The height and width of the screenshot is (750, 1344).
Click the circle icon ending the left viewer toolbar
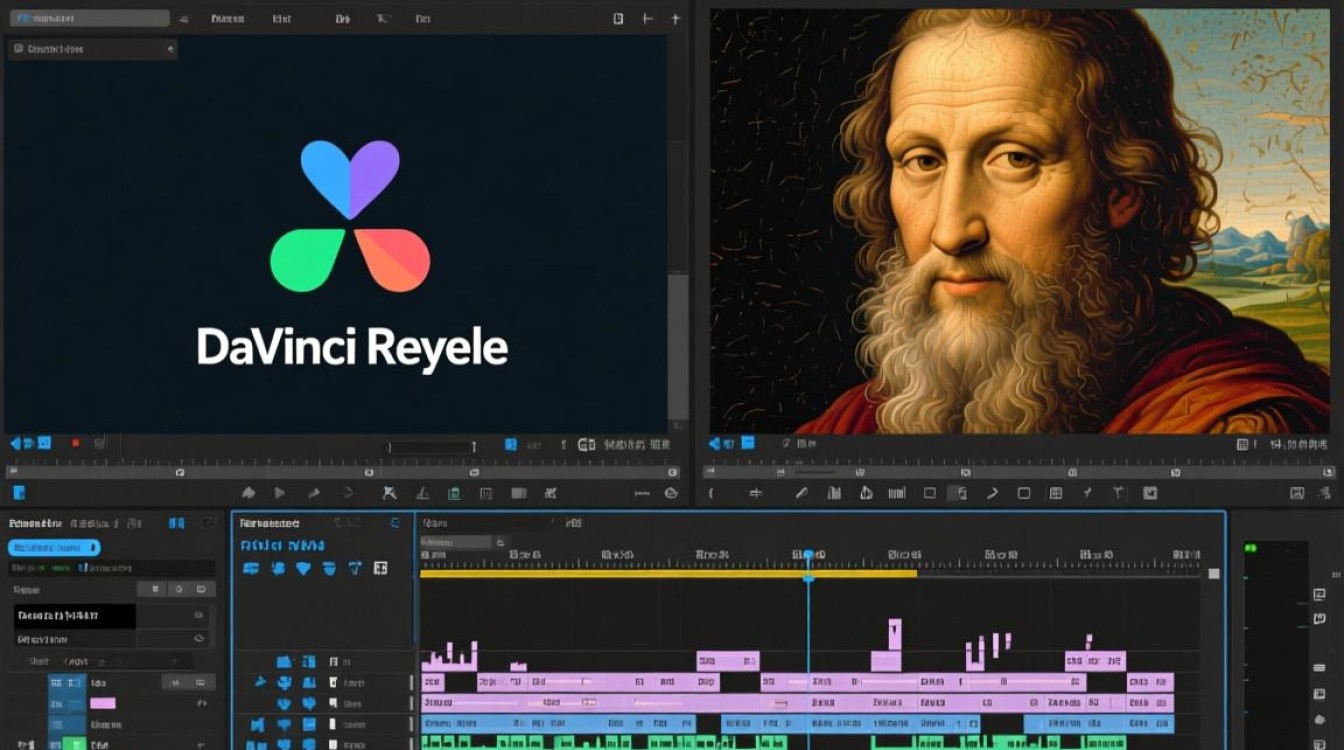click(672, 493)
